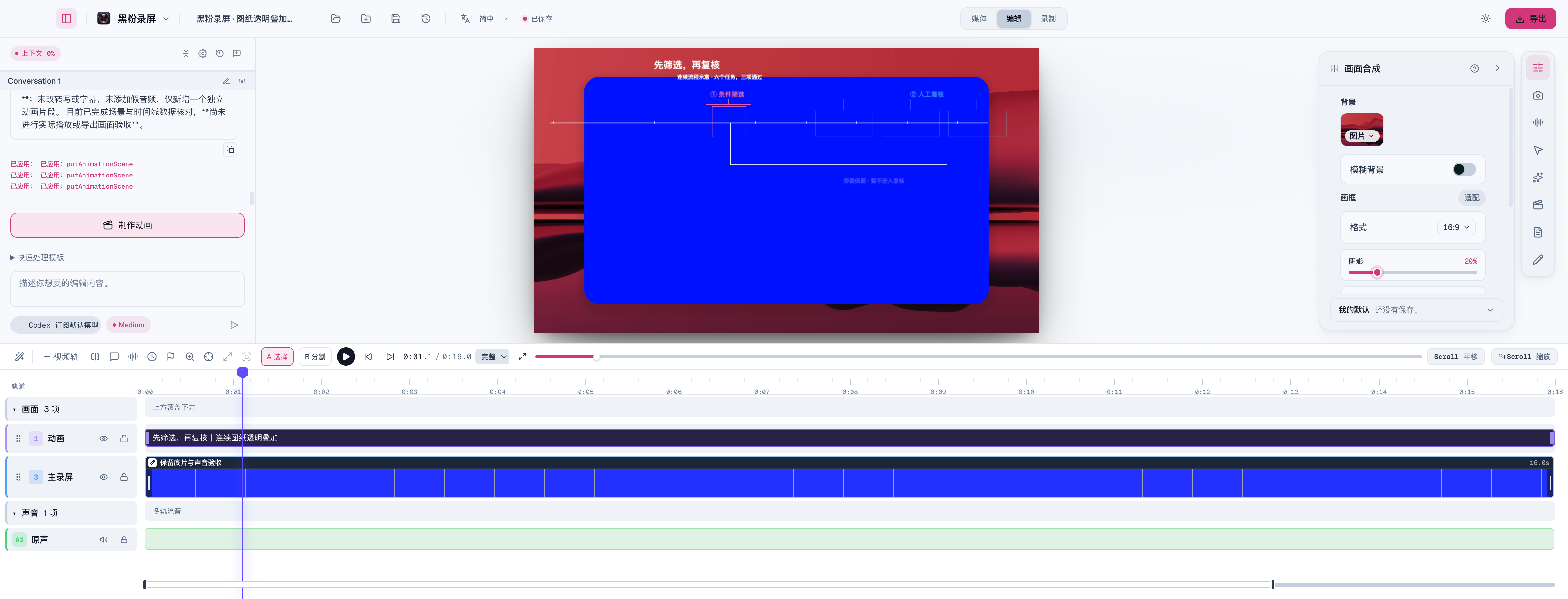This screenshot has height=599, width=1568.
Task: Mute the 原声 audio track
Action: (x=103, y=540)
